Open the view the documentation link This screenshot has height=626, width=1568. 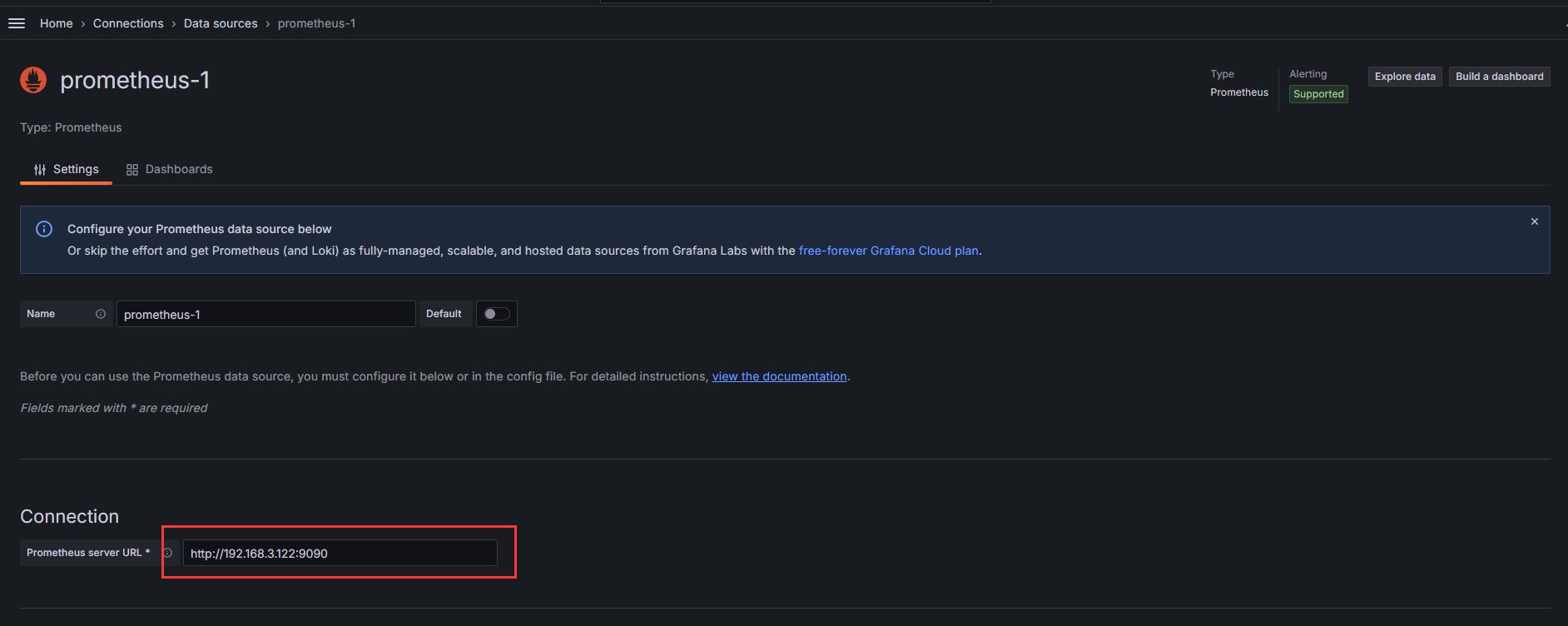[x=779, y=376]
